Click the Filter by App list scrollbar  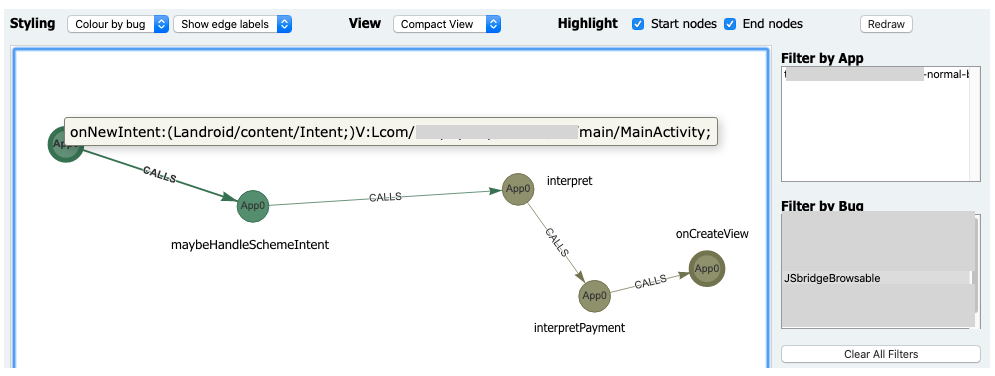coord(975,124)
